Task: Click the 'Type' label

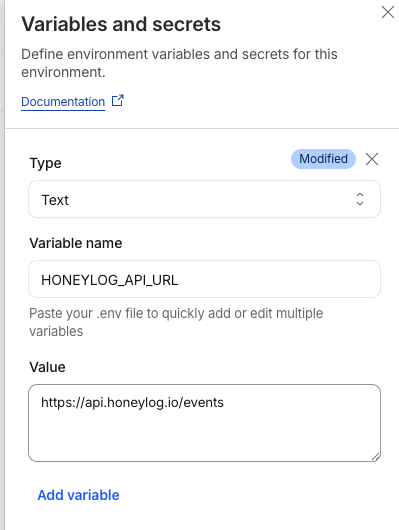Action: coord(46,163)
